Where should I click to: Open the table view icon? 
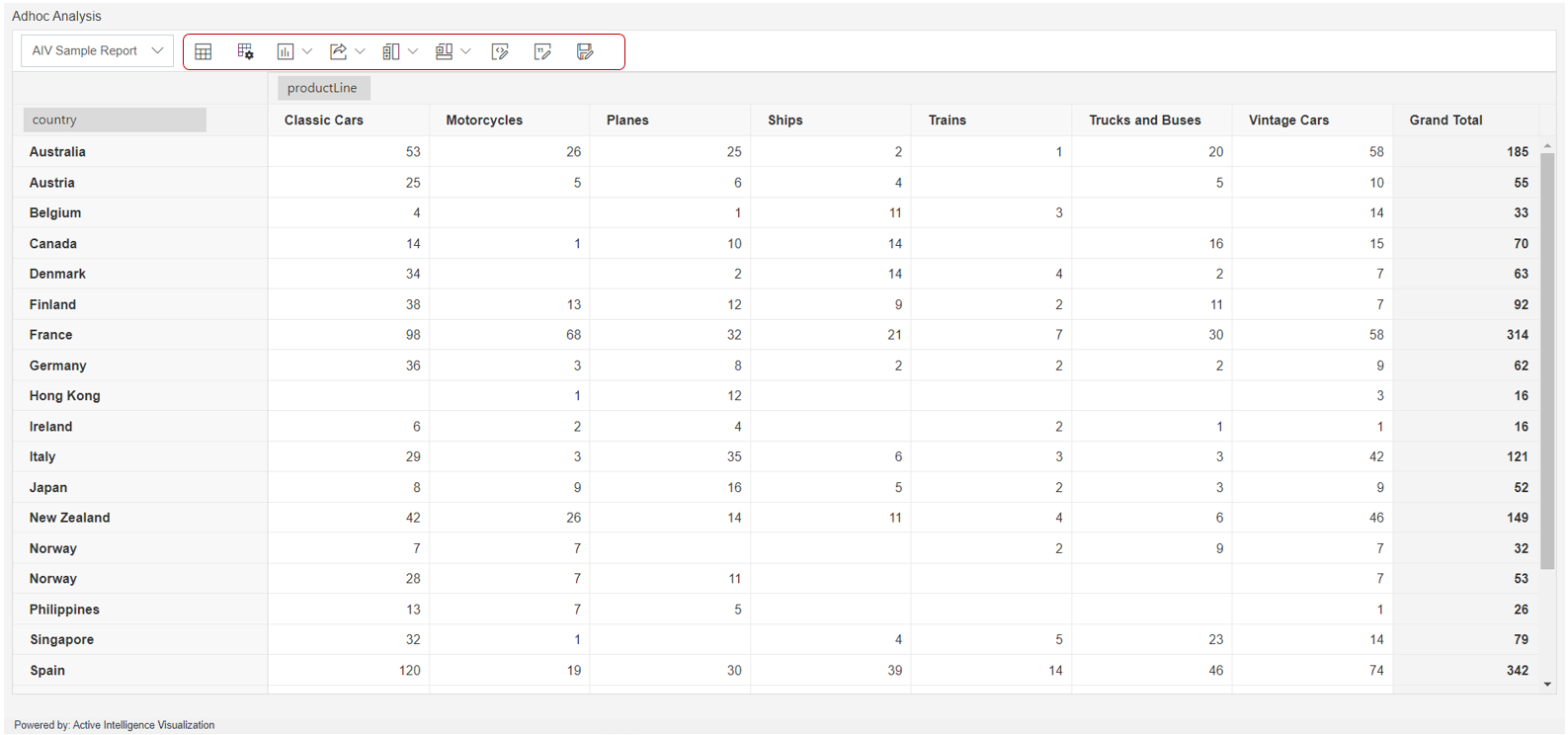pyautogui.click(x=204, y=51)
